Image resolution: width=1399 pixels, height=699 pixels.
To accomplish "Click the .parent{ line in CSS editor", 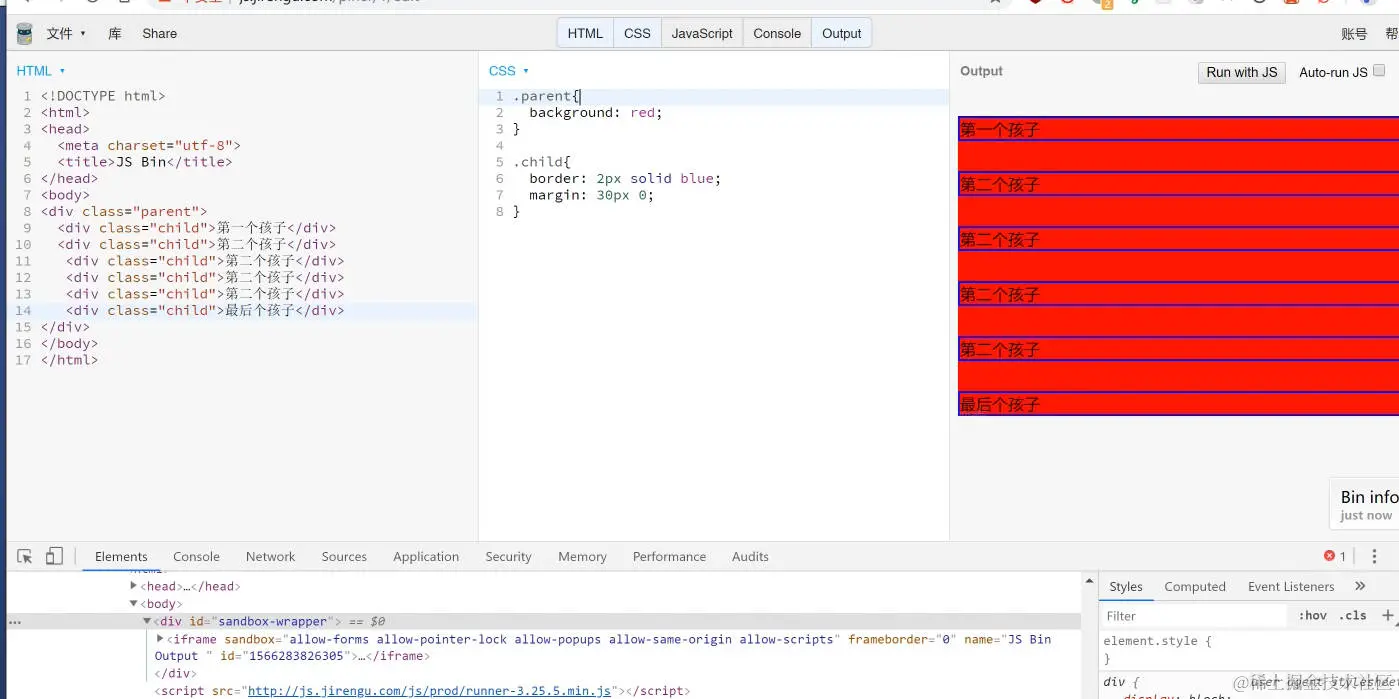I will tap(546, 96).
